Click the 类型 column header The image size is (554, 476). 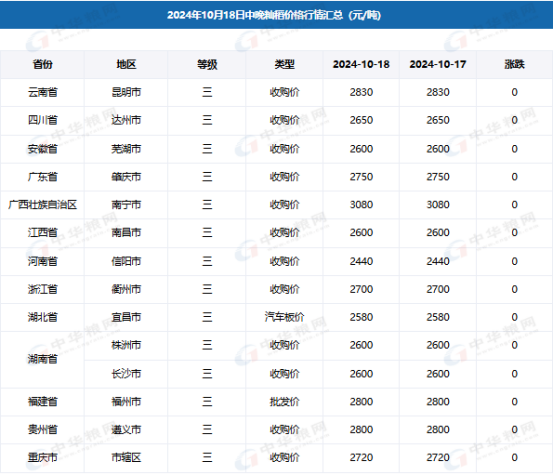click(284, 64)
